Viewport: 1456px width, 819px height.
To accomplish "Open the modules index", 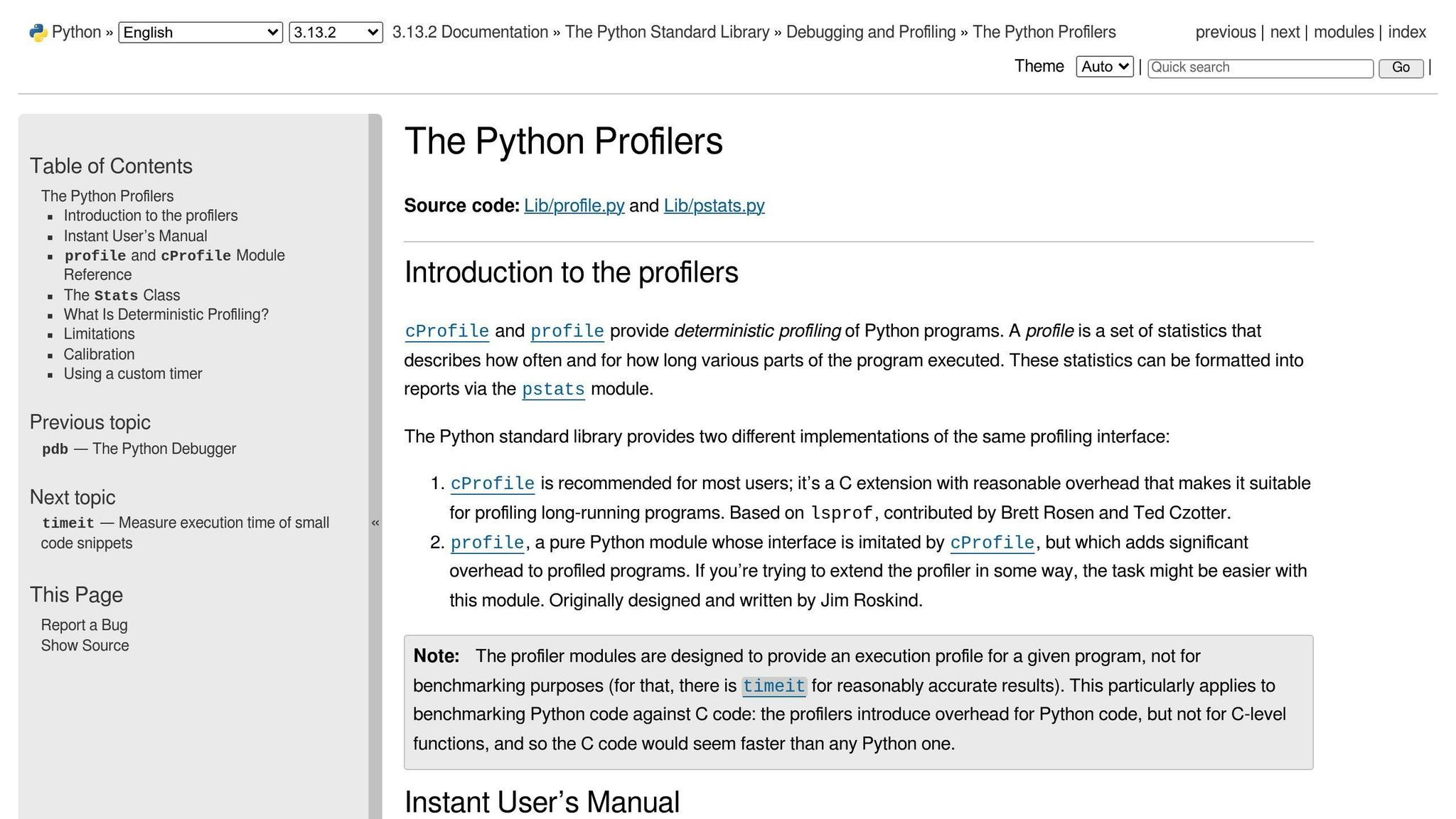I will click(x=1344, y=32).
